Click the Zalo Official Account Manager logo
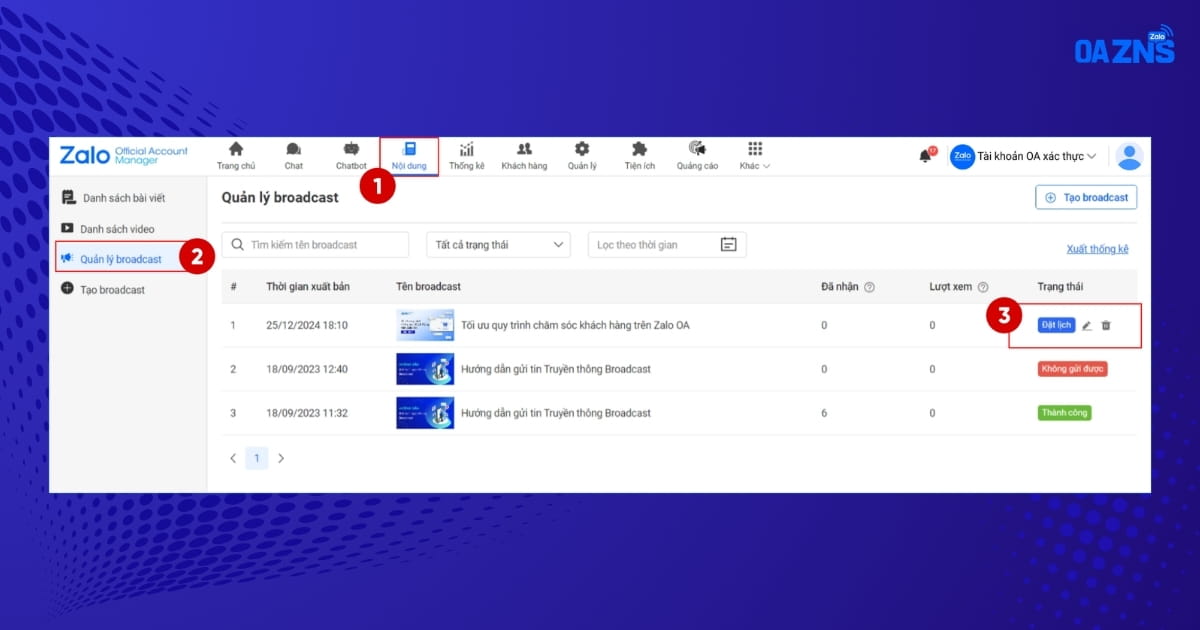The image size is (1200, 630). (x=123, y=156)
